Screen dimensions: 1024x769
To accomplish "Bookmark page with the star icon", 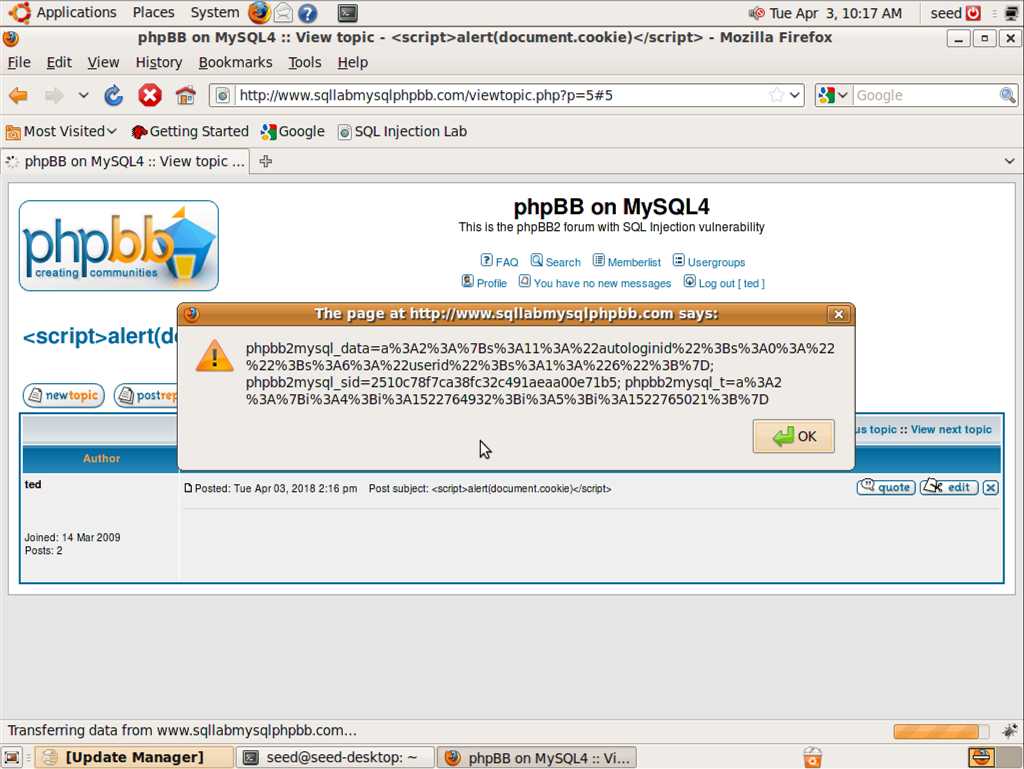I will tap(776, 95).
